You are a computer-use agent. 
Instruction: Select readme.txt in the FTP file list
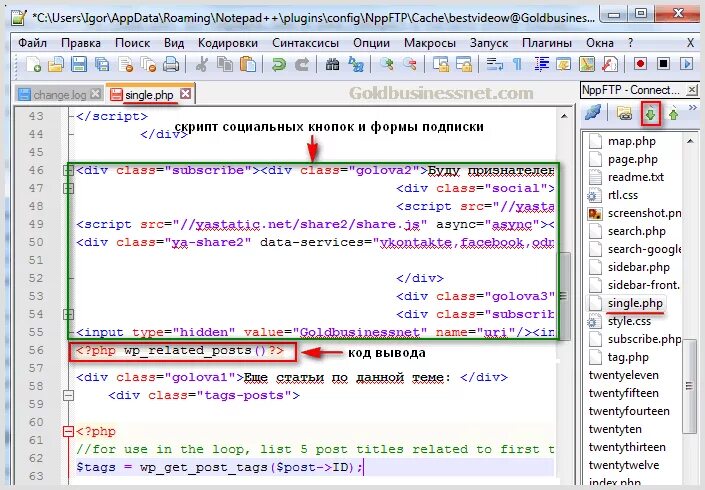coord(635,177)
